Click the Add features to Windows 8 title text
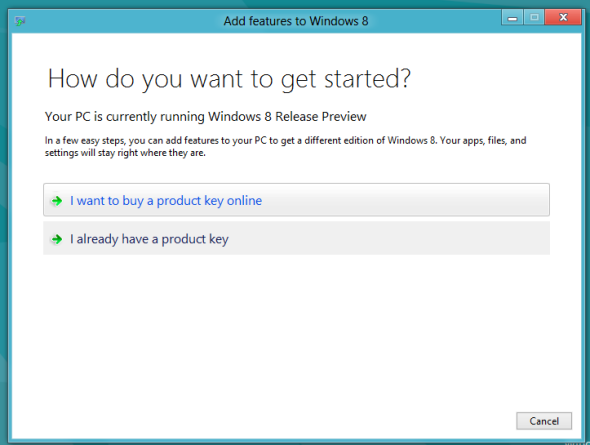Viewport: 590px width, 445px height. pyautogui.click(x=296, y=21)
